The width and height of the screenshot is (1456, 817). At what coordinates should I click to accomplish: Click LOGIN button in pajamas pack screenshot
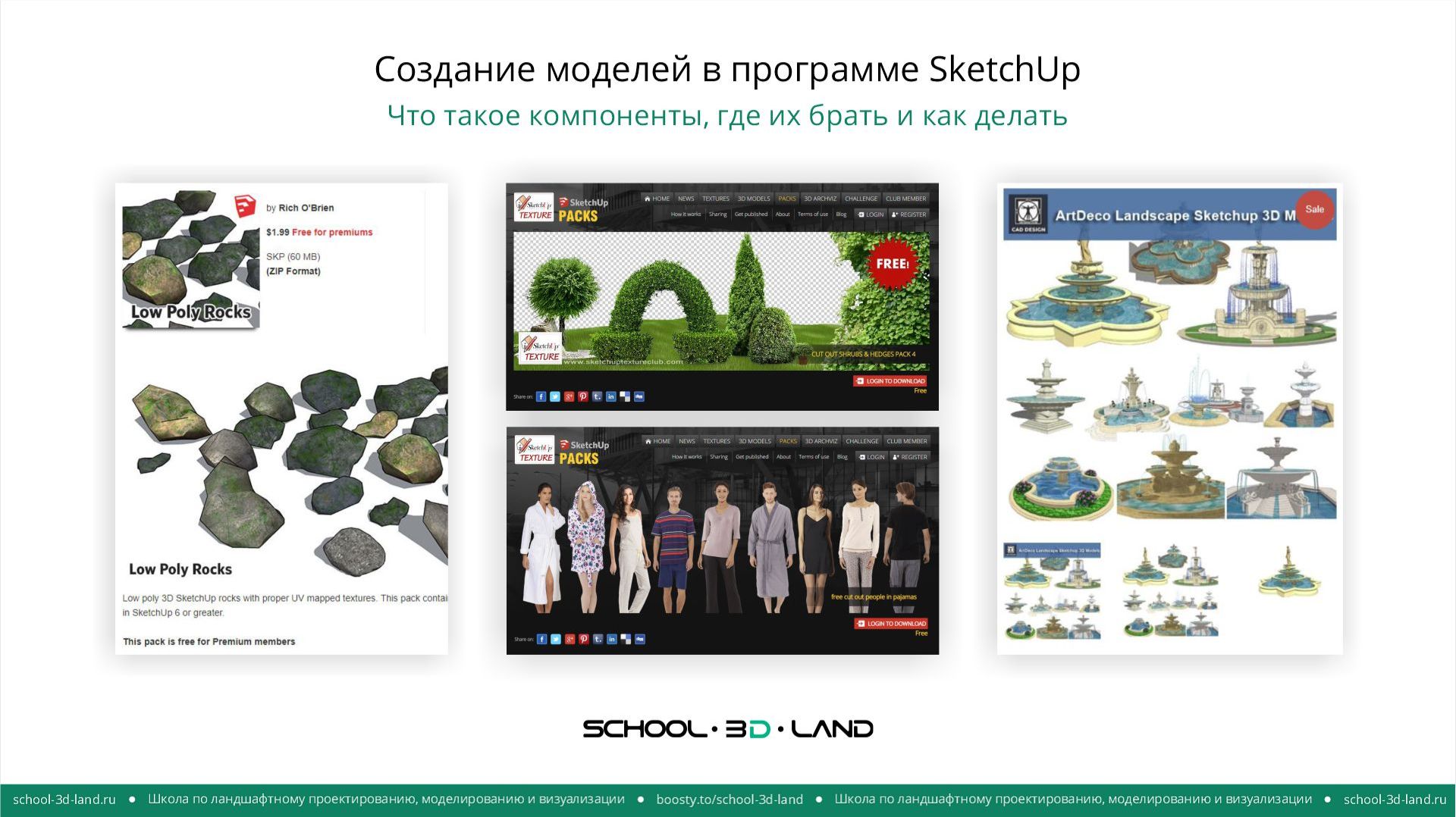pyautogui.click(x=871, y=457)
